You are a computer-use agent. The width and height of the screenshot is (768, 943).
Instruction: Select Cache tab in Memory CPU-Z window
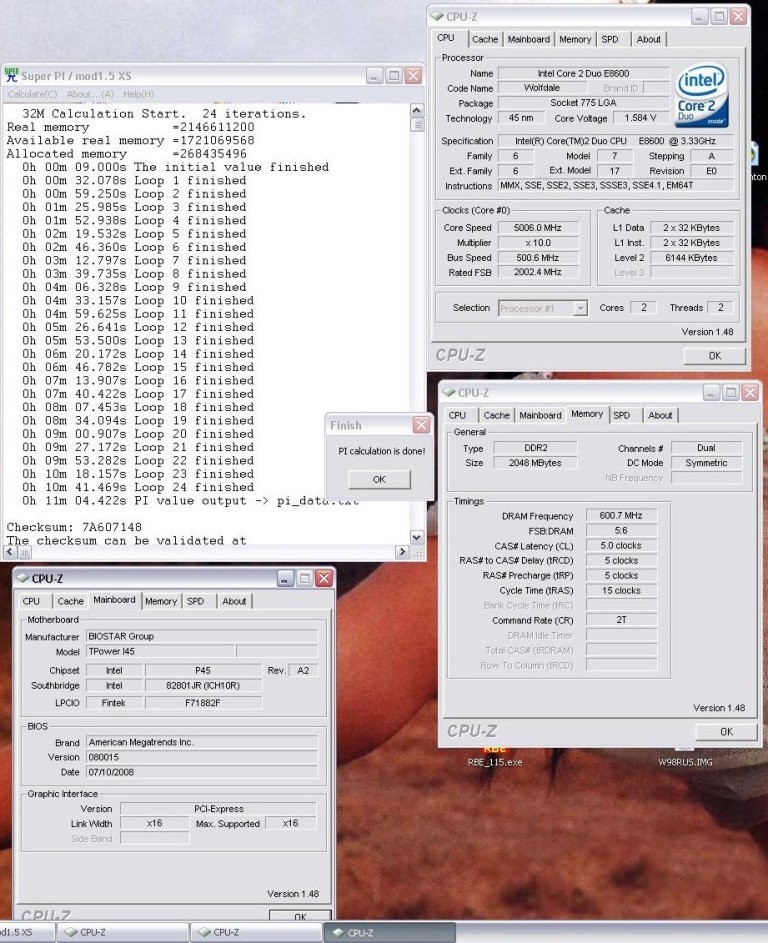pyautogui.click(x=496, y=415)
